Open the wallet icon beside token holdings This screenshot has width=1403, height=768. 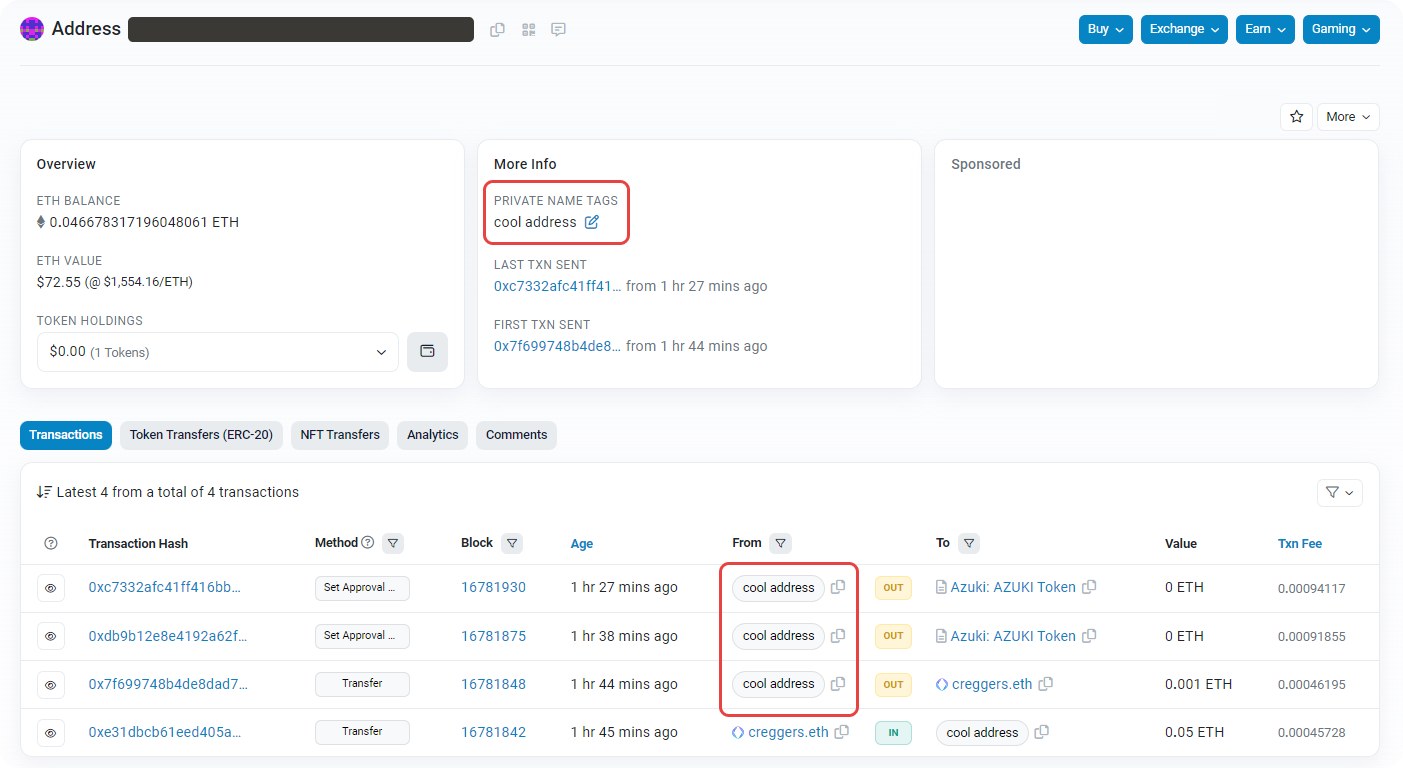click(427, 352)
